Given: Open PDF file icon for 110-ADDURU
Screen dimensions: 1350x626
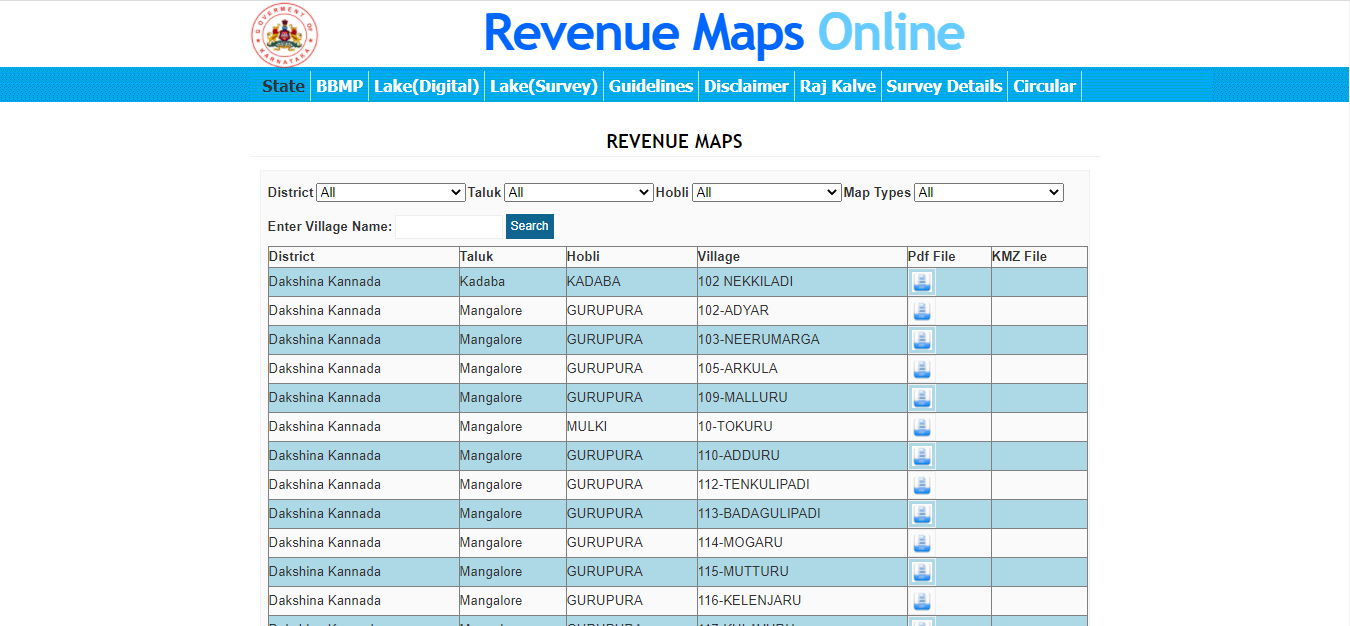Looking at the screenshot, I should pyautogui.click(x=922, y=456).
